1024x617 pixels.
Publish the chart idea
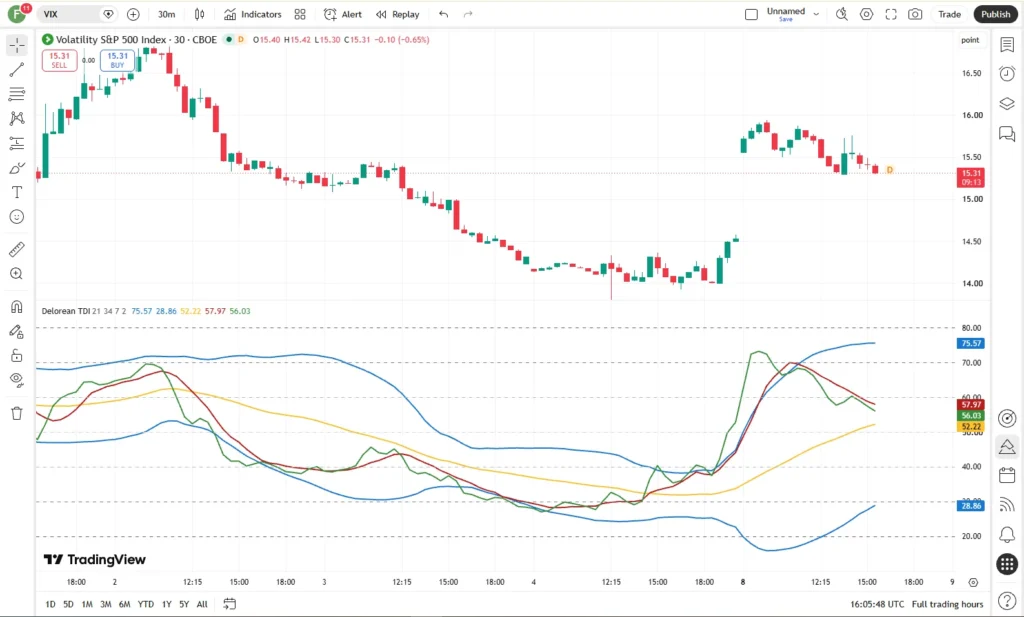pos(995,14)
